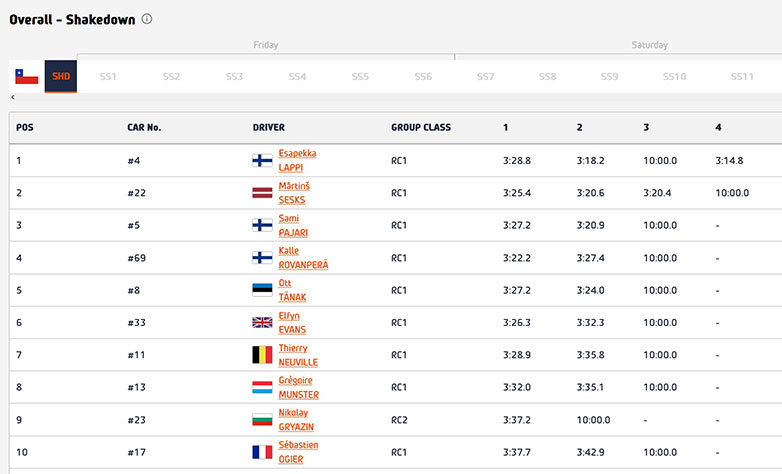Click the Luxembourg flag beside Grégoire Munster
Image resolution: width=782 pixels, height=474 pixels.
point(262,387)
